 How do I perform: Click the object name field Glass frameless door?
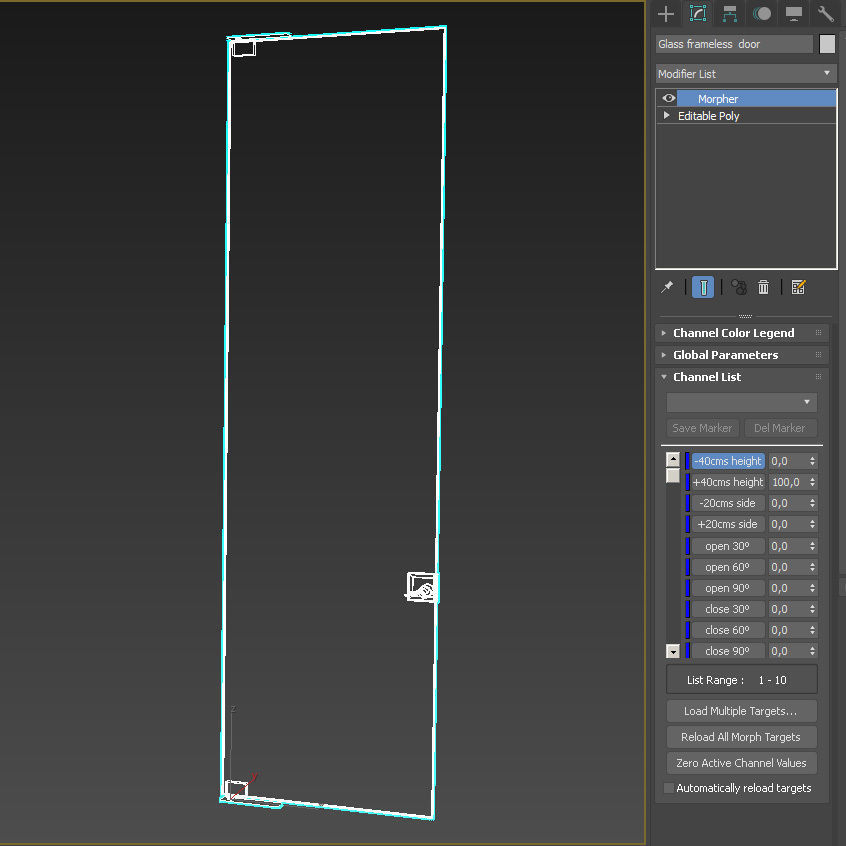coord(734,44)
